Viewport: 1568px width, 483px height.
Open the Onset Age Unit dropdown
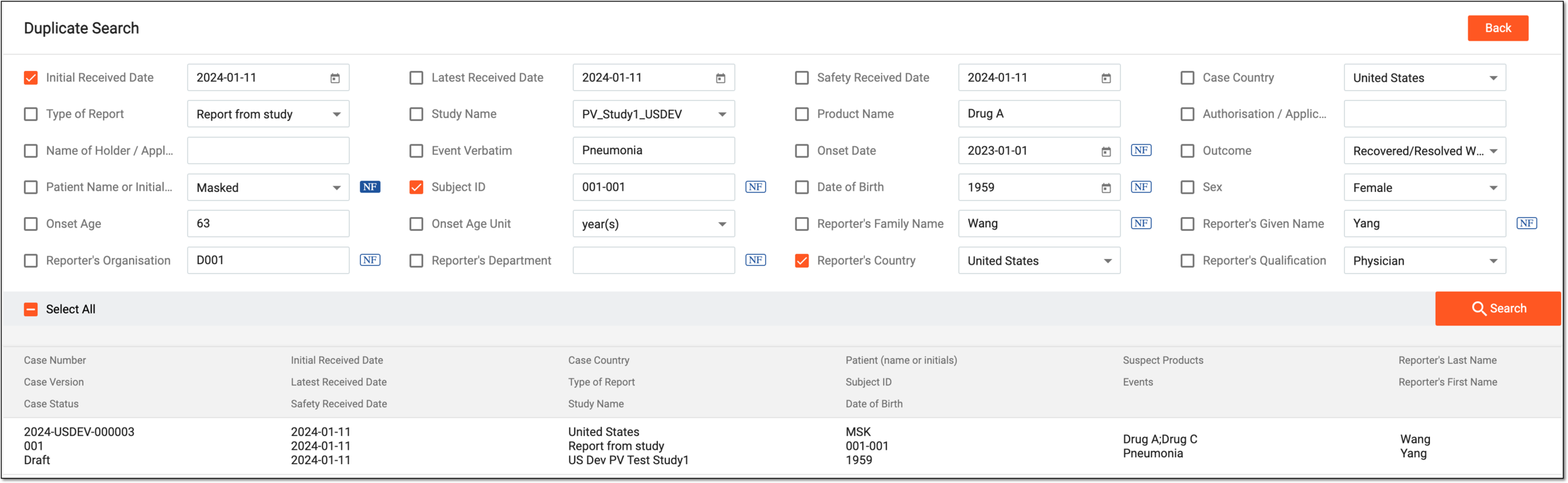pos(654,224)
